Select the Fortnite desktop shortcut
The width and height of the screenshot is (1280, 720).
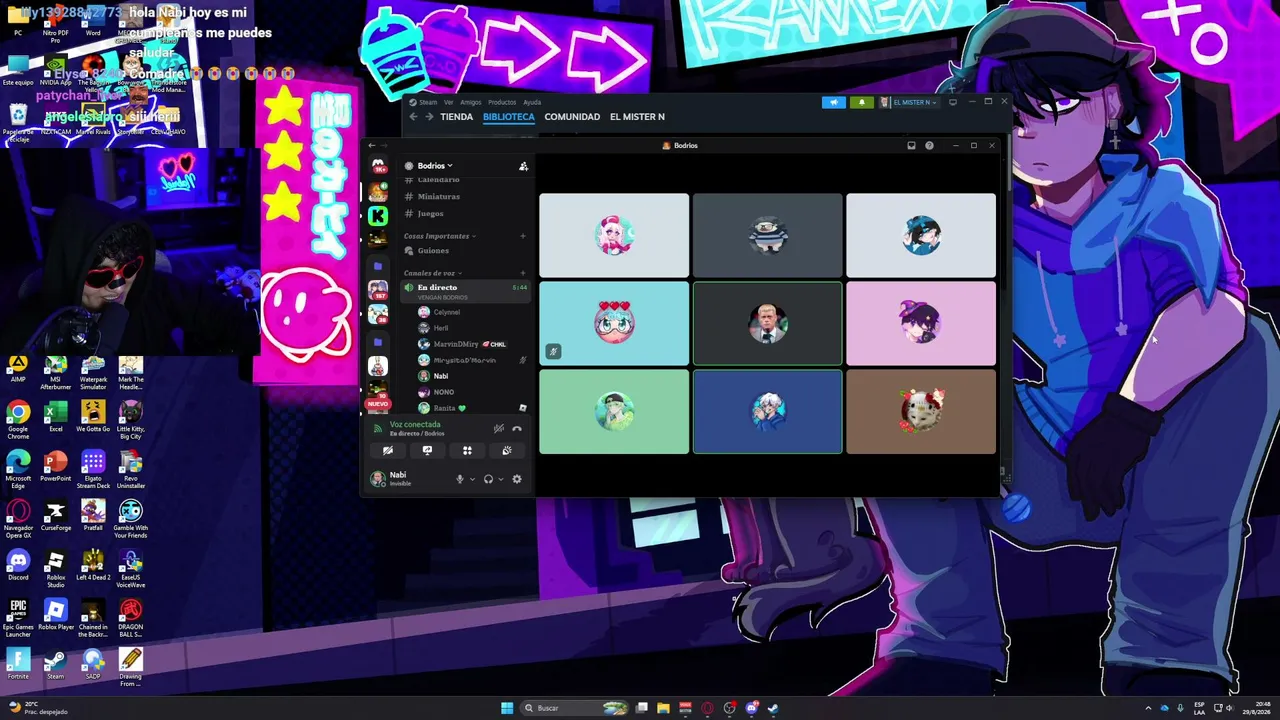(18, 664)
